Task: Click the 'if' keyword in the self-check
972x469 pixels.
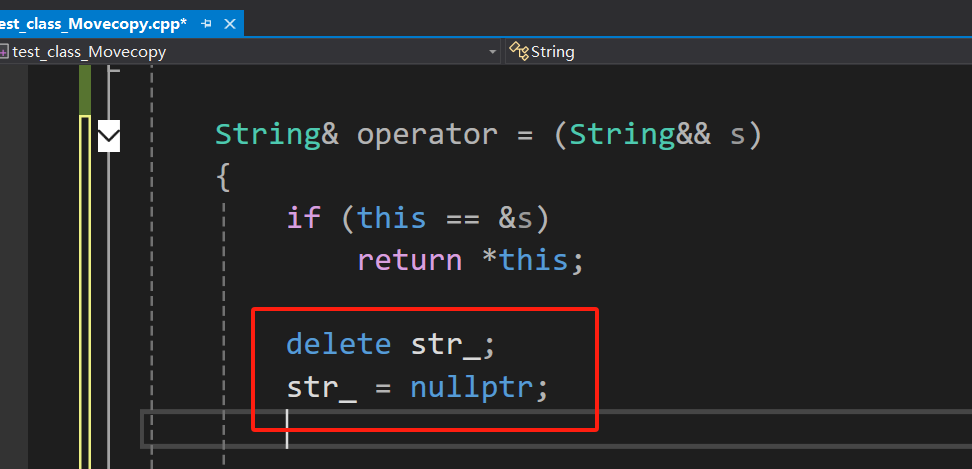Action: click(x=303, y=219)
